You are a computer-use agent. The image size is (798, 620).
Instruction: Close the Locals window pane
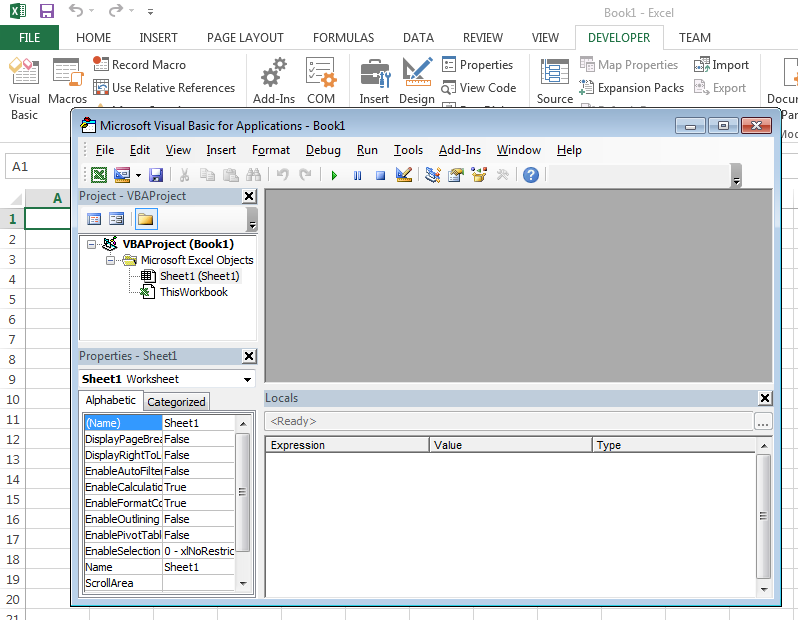765,399
